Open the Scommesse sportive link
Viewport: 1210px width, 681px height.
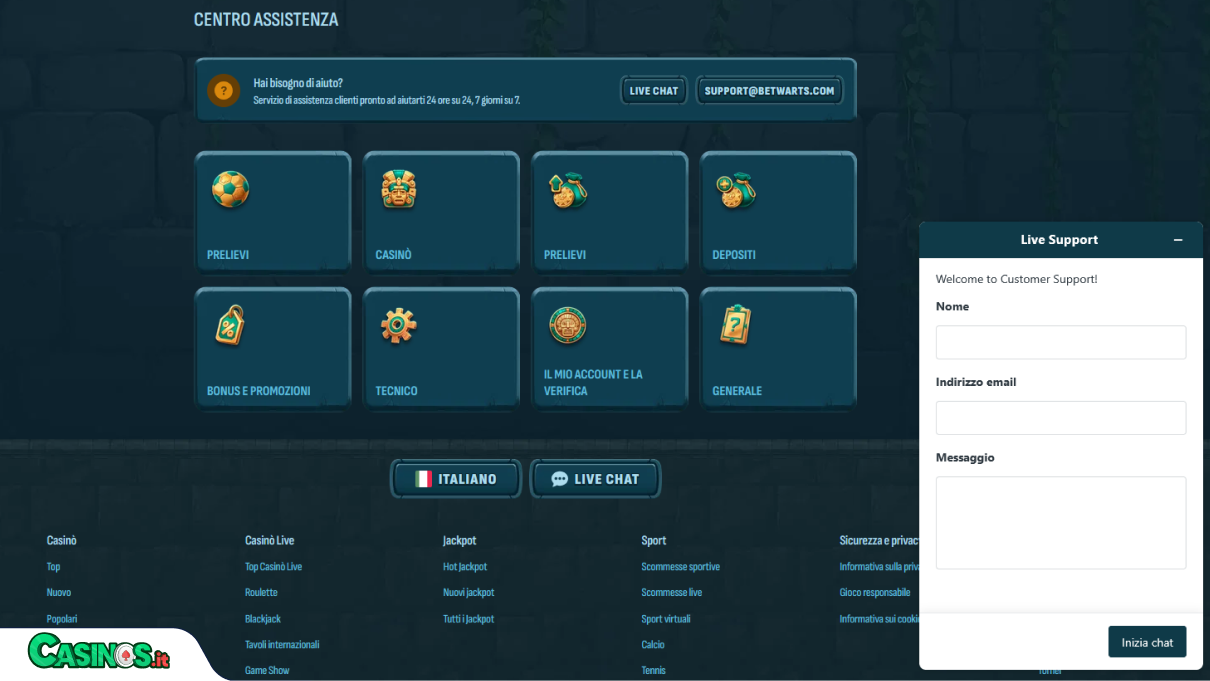680,567
